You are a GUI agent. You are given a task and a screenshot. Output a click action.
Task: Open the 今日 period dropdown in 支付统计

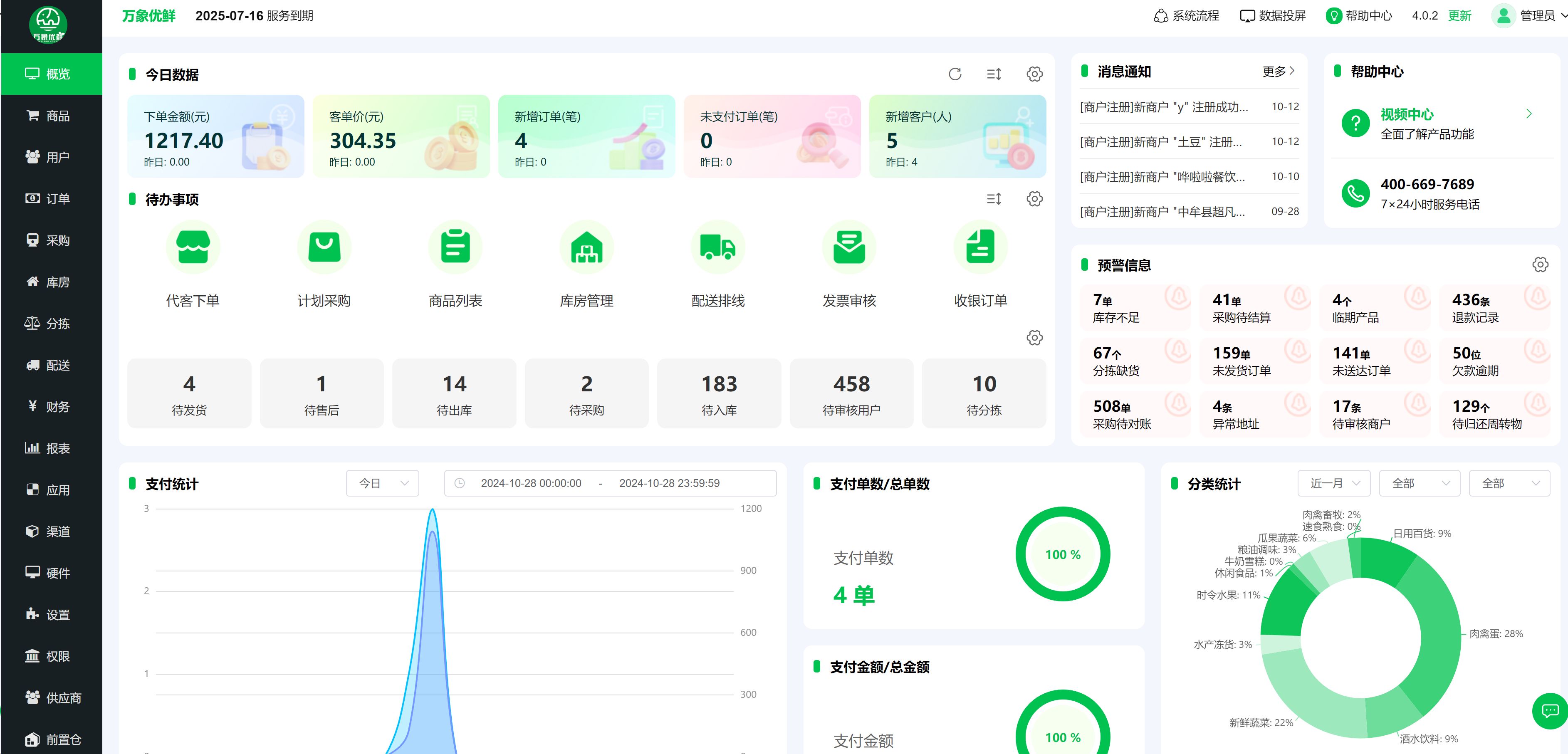[382, 483]
